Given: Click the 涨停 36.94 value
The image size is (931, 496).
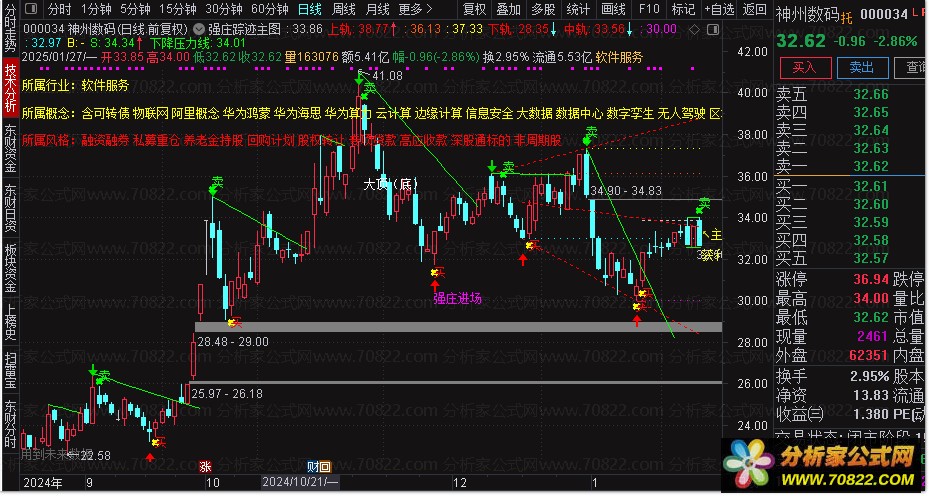Looking at the screenshot, I should tap(871, 279).
